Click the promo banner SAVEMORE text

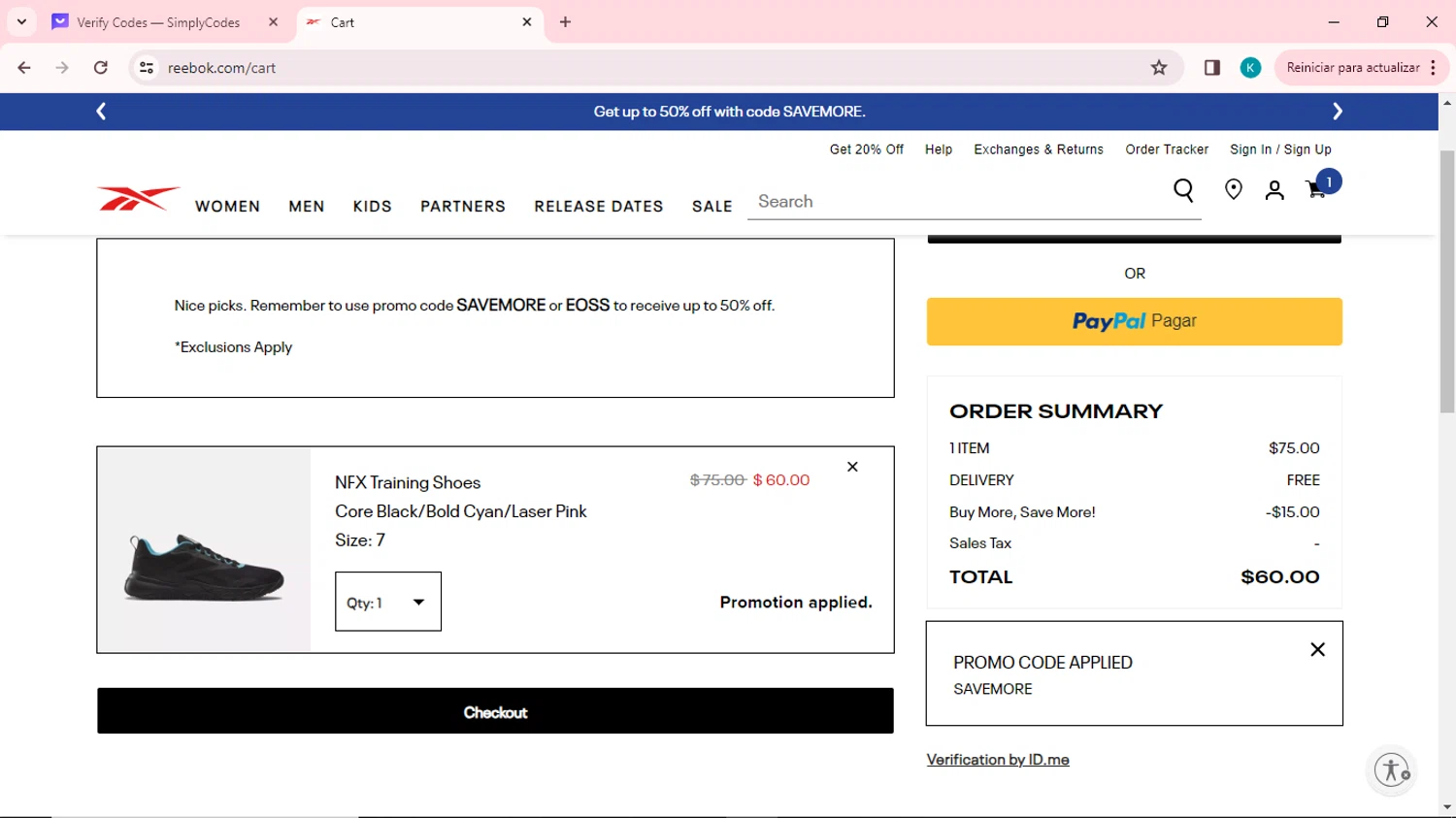824,112
